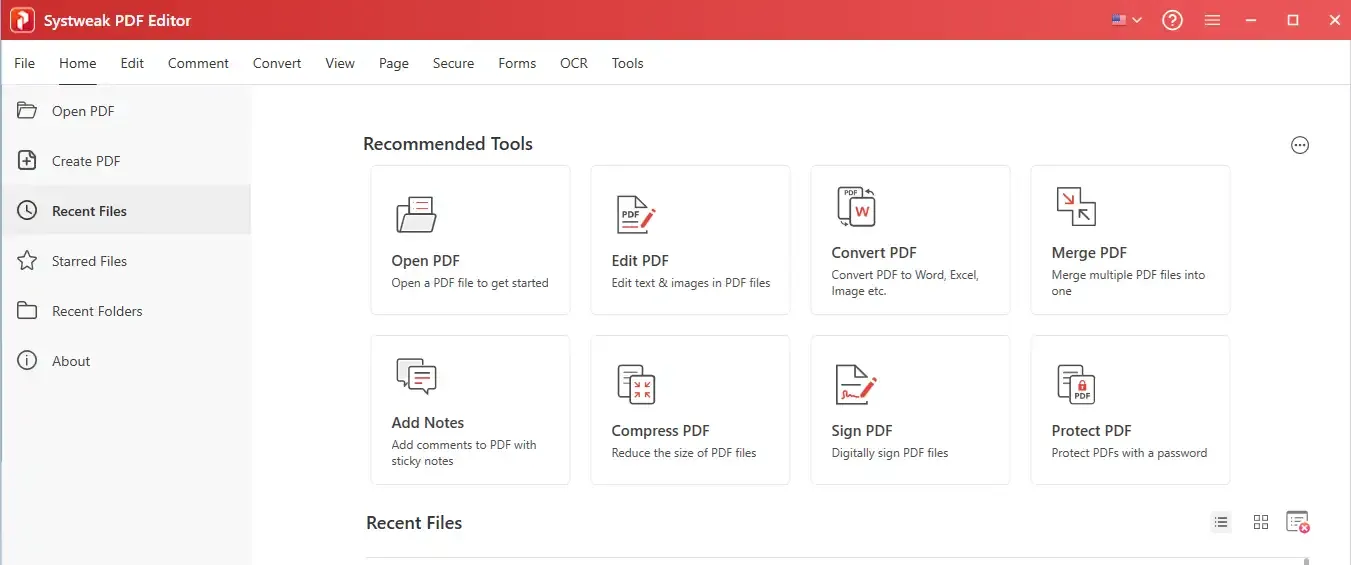The image size is (1351, 565).
Task: Select Recent Folders label in sidebar
Action: (x=97, y=311)
